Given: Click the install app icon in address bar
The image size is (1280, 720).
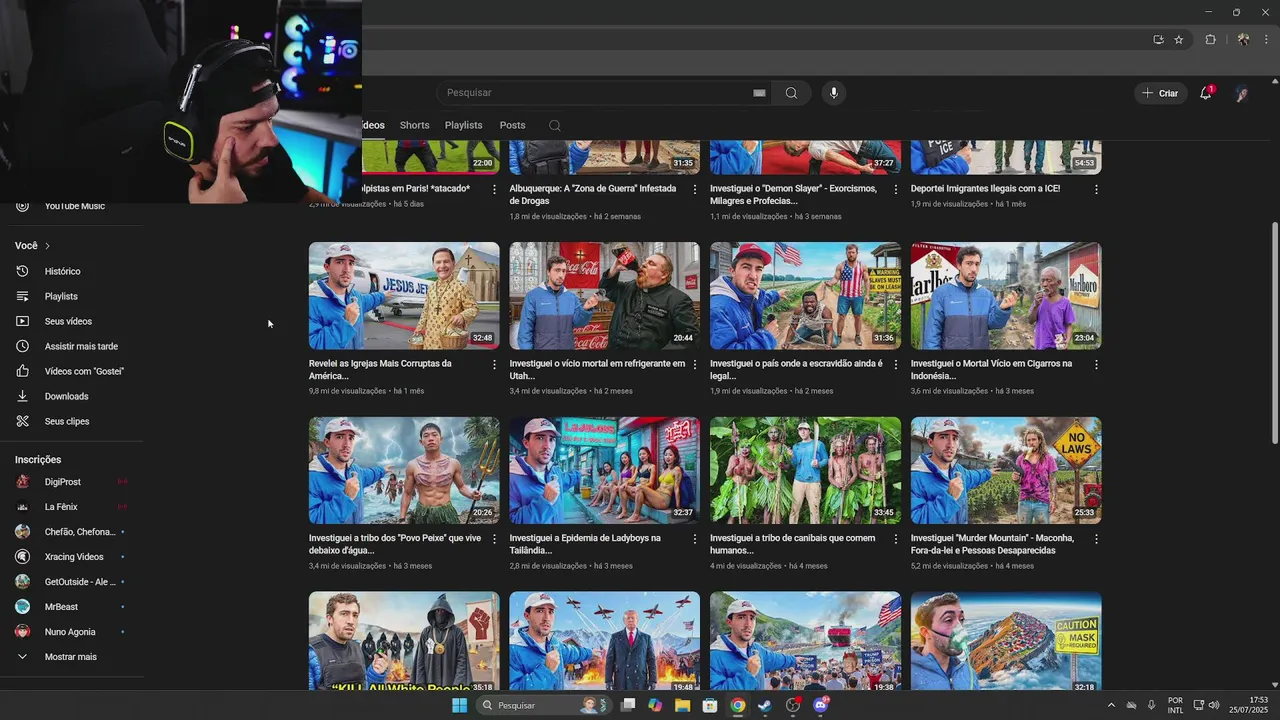Looking at the screenshot, I should pyautogui.click(x=1158, y=40).
